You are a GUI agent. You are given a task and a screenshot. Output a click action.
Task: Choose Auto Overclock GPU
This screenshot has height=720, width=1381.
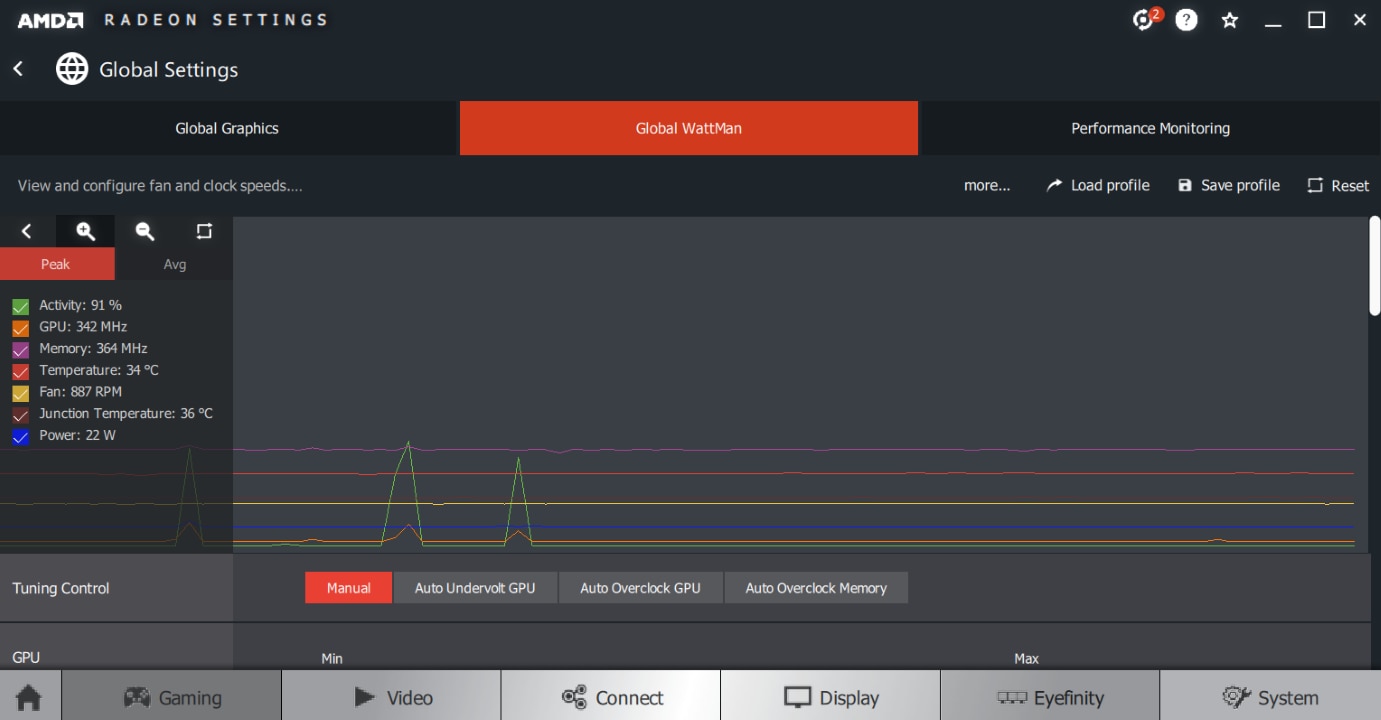pos(640,588)
